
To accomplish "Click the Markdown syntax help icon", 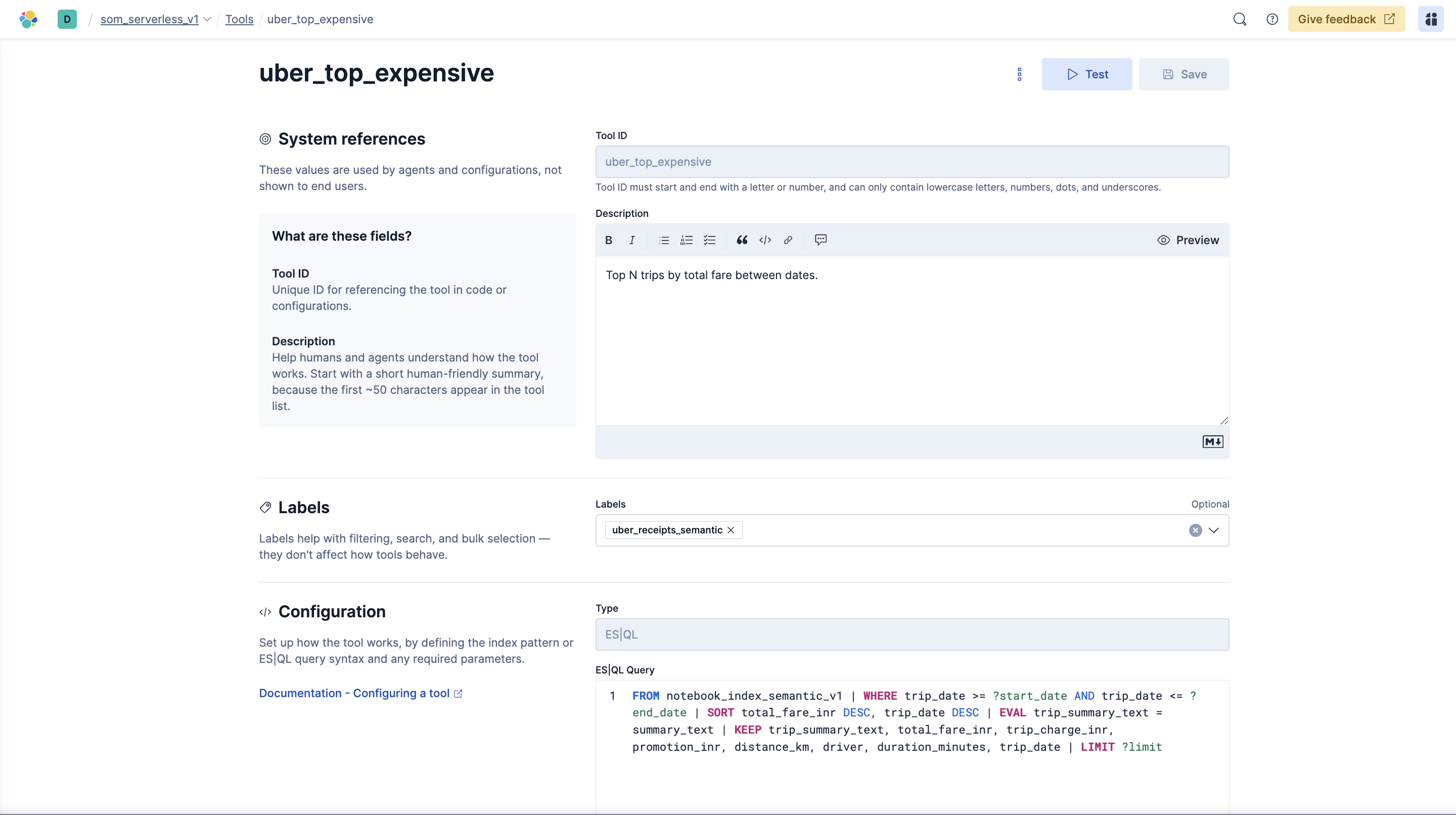I will pos(1212,441).
